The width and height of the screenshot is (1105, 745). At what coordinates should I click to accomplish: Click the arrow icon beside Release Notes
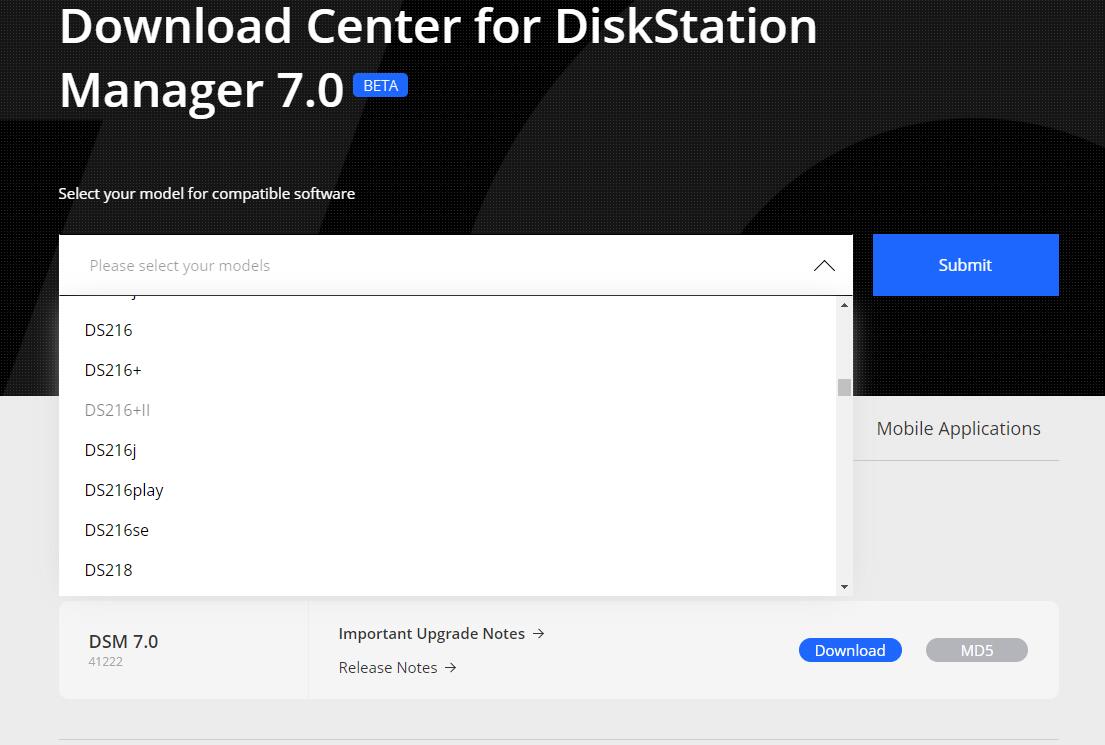click(x=451, y=668)
